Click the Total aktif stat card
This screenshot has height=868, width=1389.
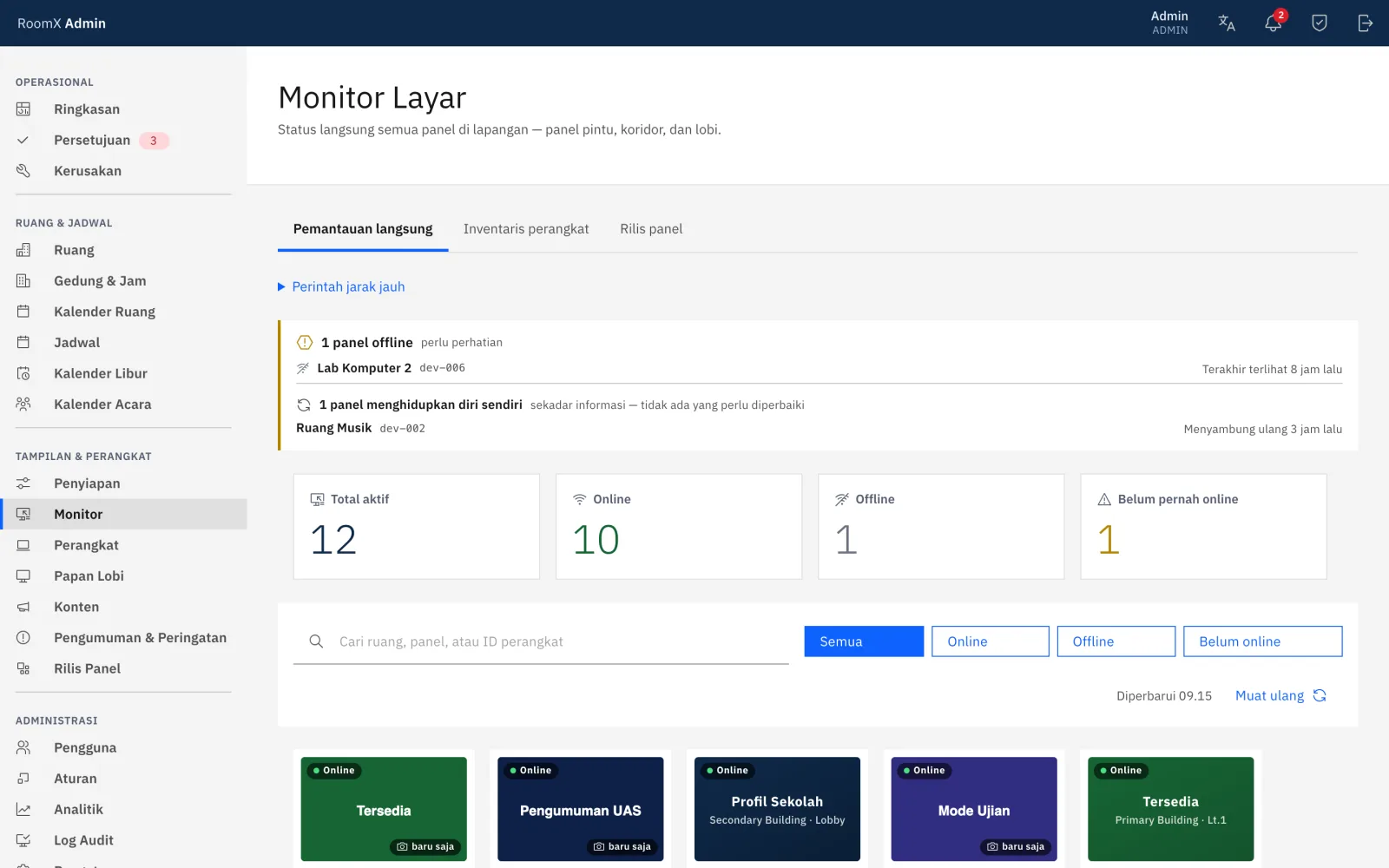pyautogui.click(x=417, y=526)
